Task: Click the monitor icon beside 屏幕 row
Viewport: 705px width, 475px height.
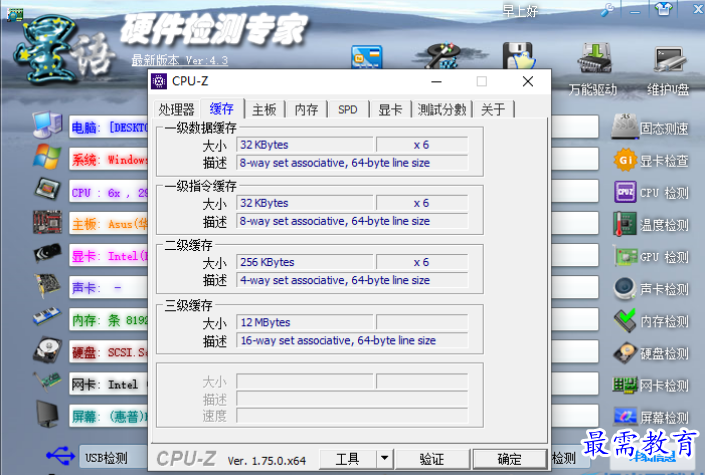Action: tap(47, 414)
